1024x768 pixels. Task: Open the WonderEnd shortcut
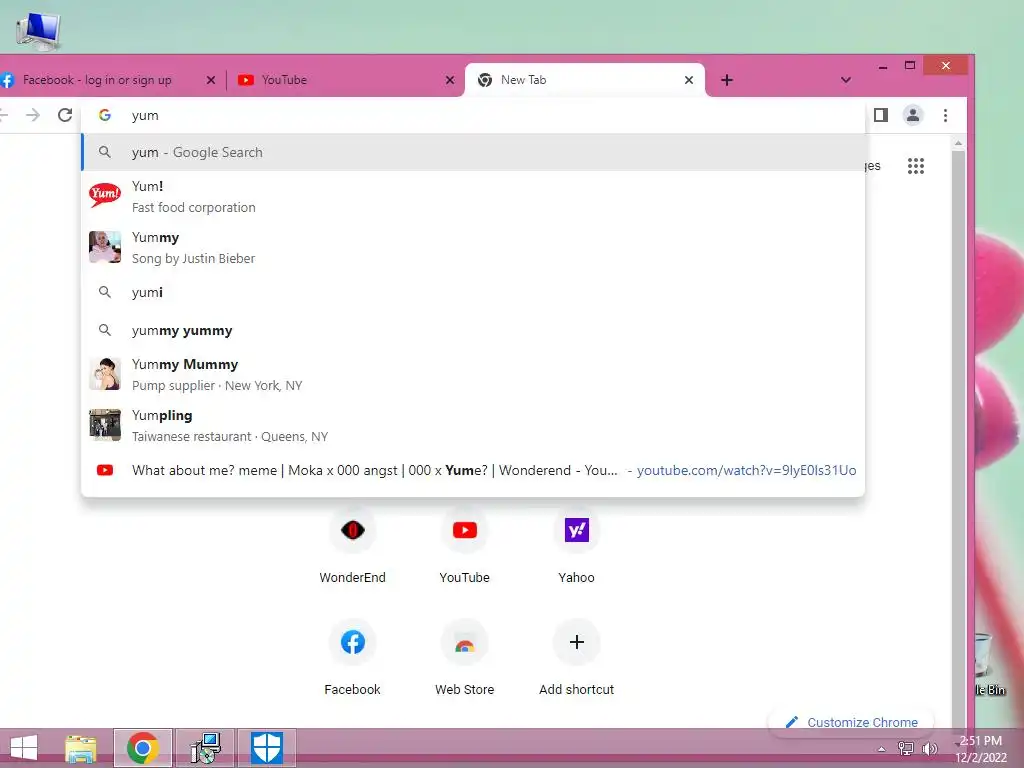(353, 545)
